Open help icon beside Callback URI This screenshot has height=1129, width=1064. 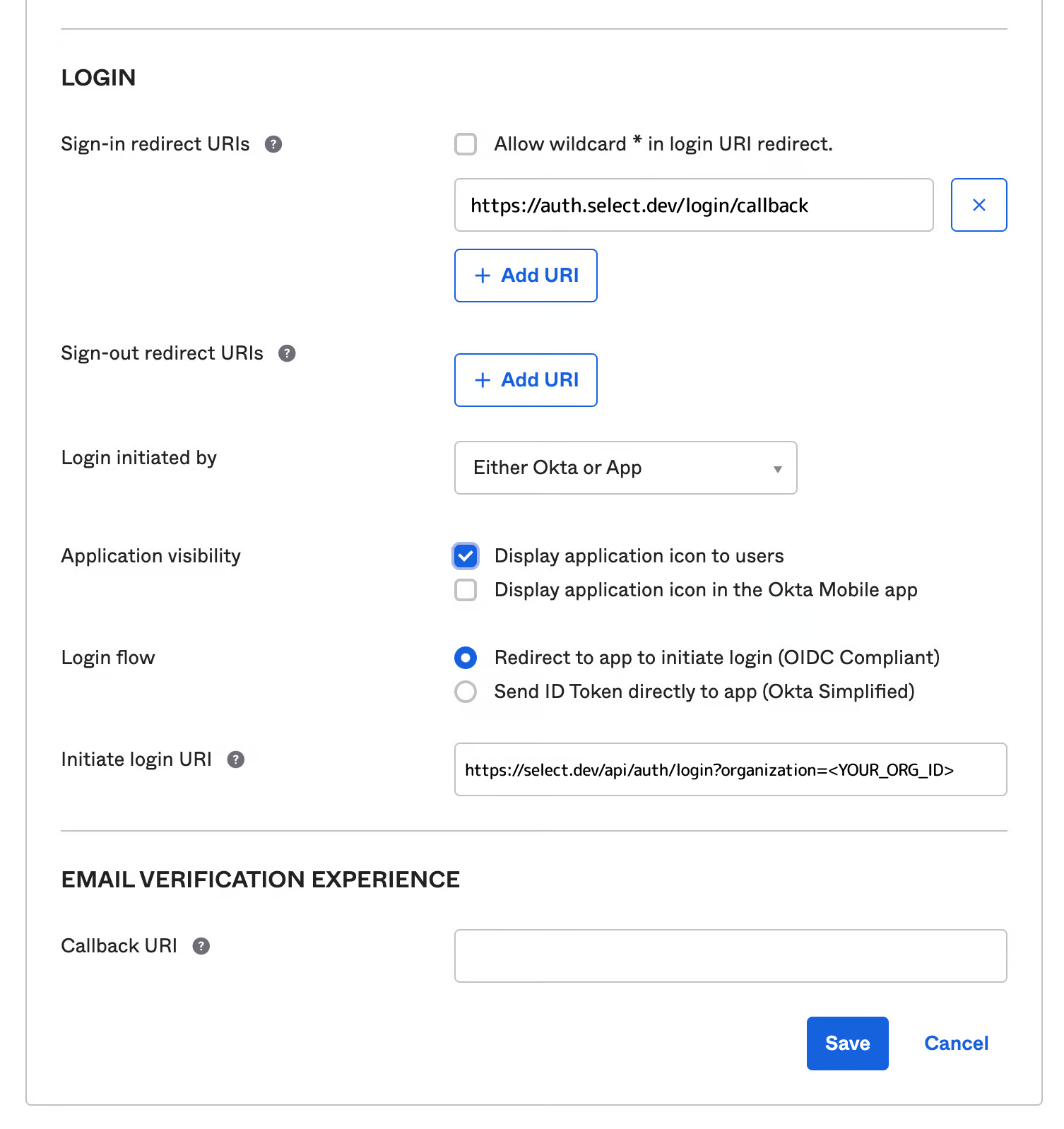pos(201,946)
